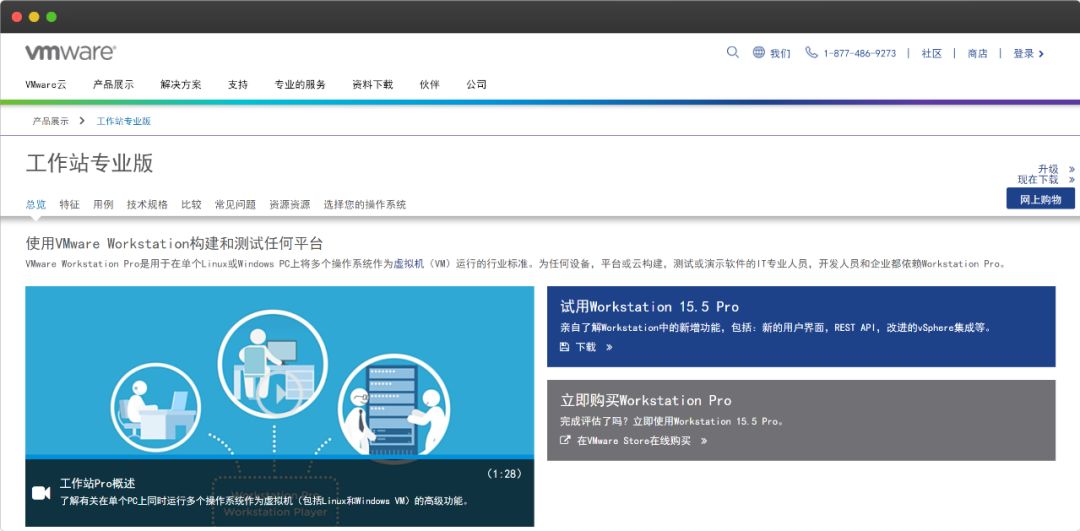Viewport: 1080px width, 531px height.
Task: Click the chevron next to 登录
Action: (x=1041, y=54)
